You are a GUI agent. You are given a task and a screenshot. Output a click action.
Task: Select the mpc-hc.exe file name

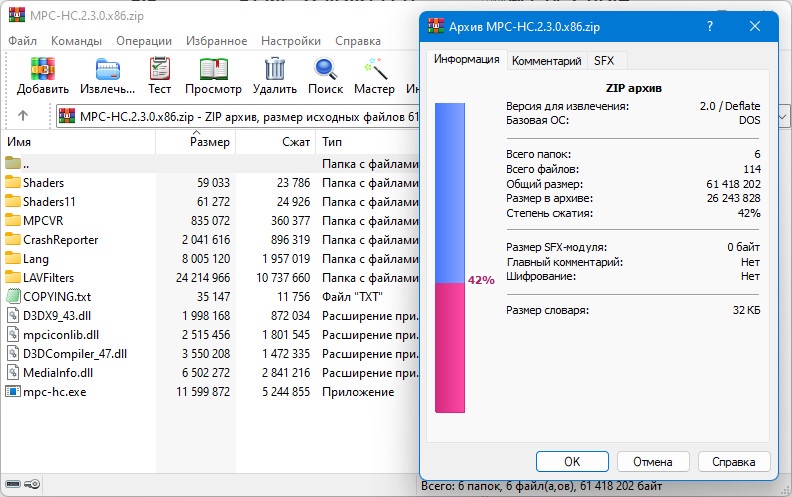tap(55, 391)
